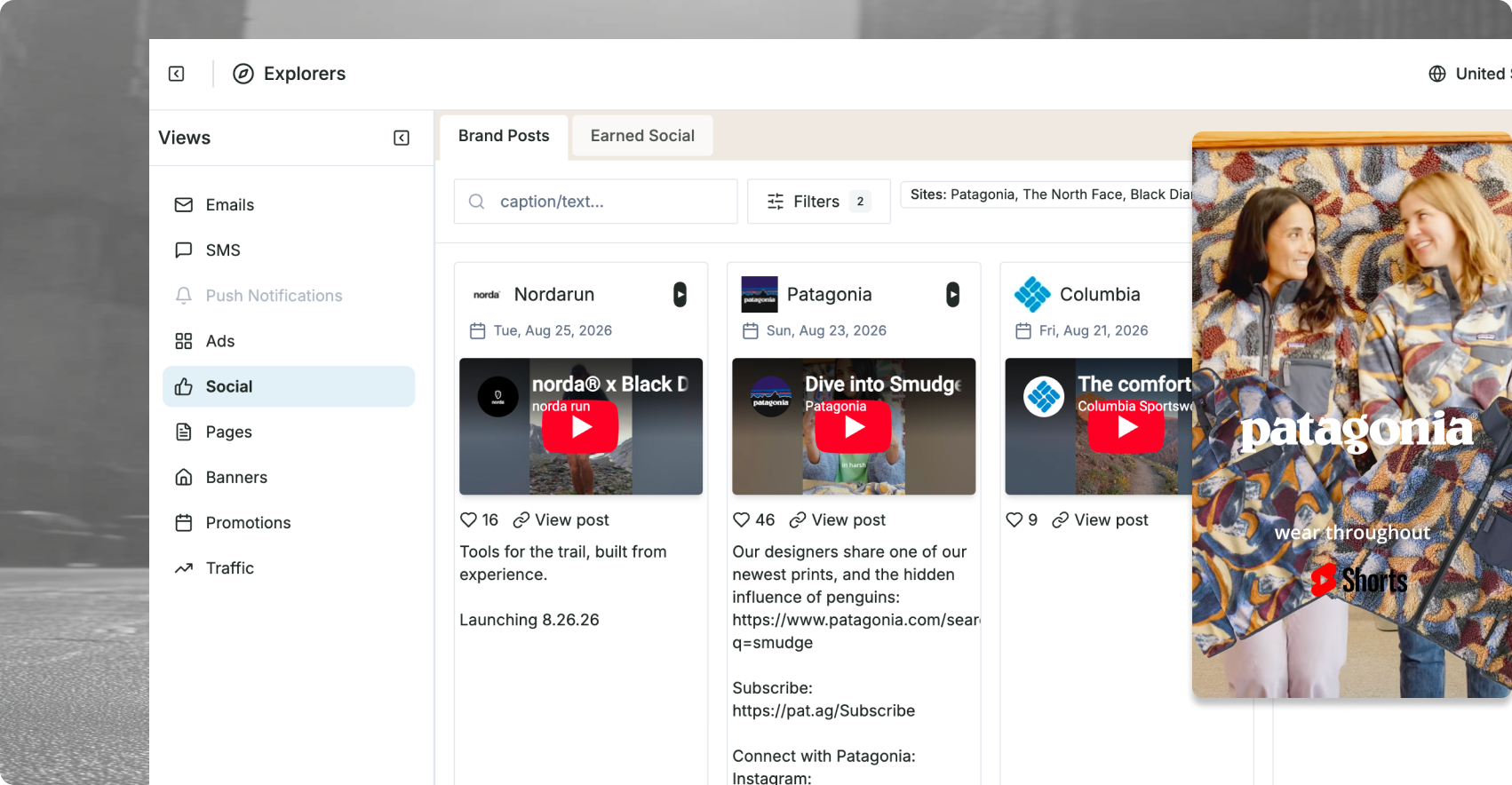This screenshot has width=1512, height=785.
Task: Click the video type icon on Patagonia card
Action: point(952,295)
